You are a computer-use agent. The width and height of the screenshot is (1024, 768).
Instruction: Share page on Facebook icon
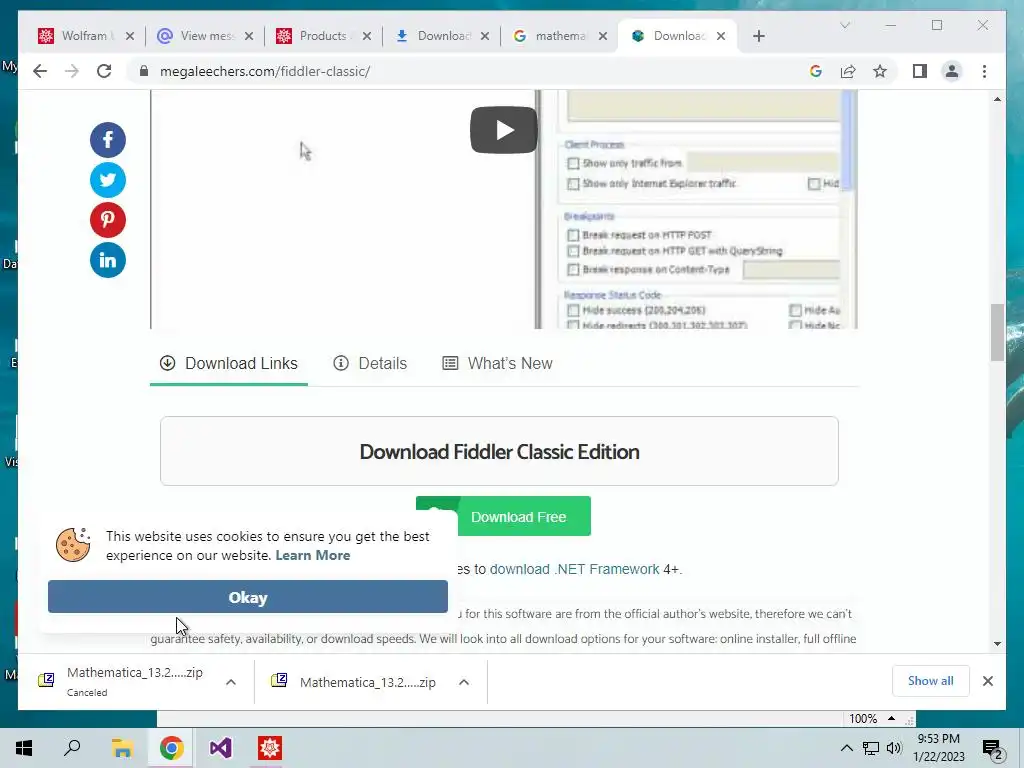coord(108,140)
